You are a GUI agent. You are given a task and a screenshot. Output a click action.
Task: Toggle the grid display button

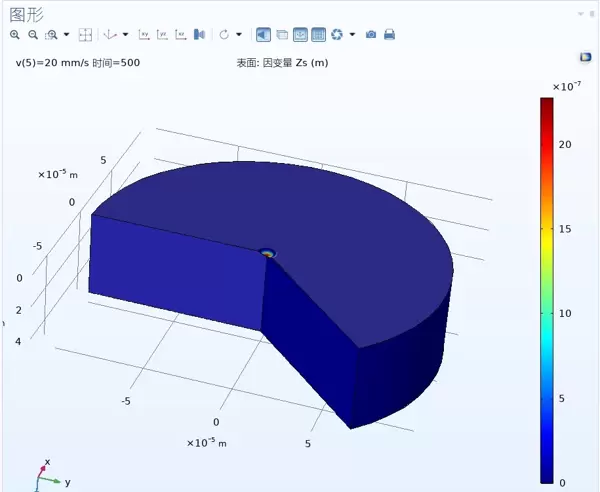click(318, 35)
